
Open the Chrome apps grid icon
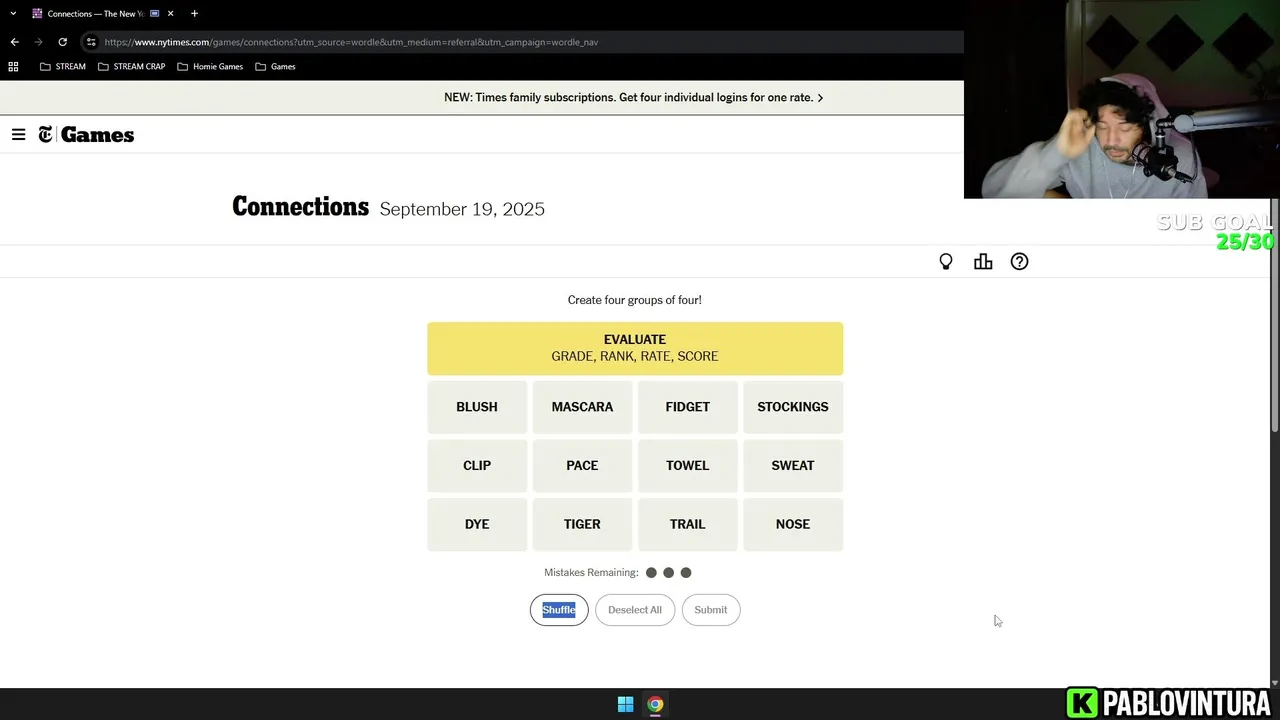13,67
